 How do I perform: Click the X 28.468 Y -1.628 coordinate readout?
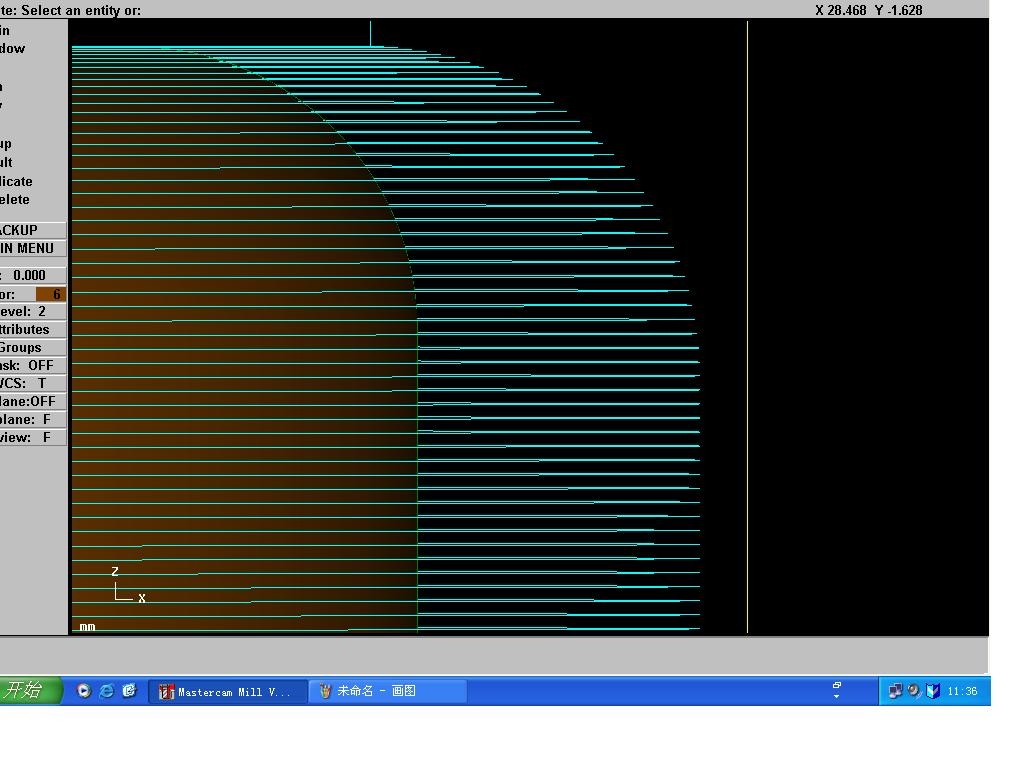pyautogui.click(x=869, y=10)
